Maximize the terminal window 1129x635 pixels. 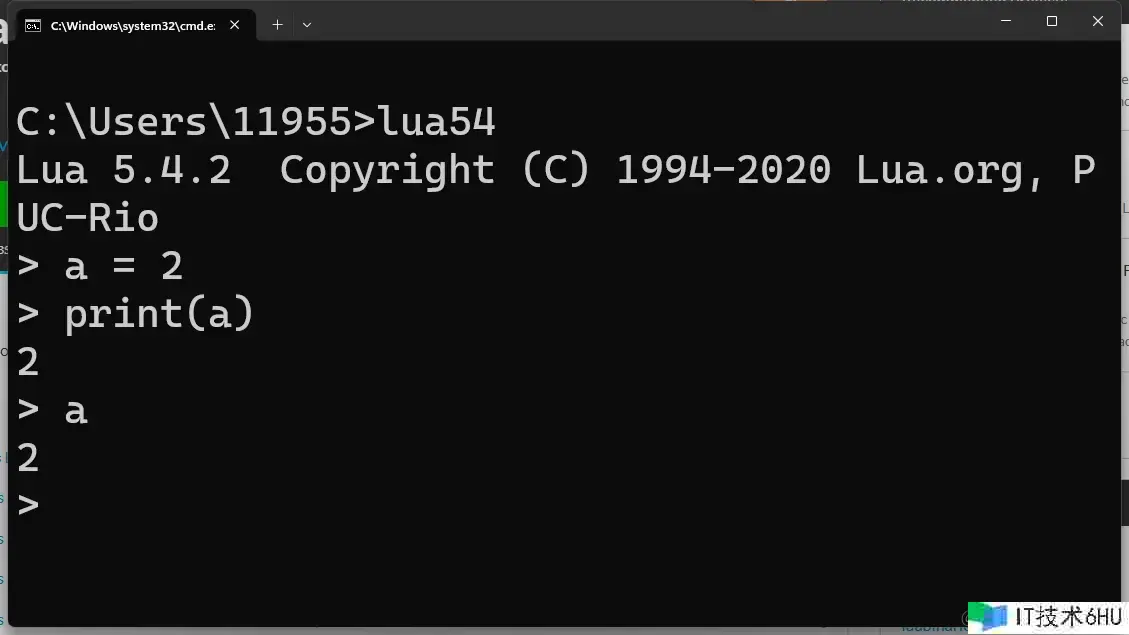(1051, 21)
